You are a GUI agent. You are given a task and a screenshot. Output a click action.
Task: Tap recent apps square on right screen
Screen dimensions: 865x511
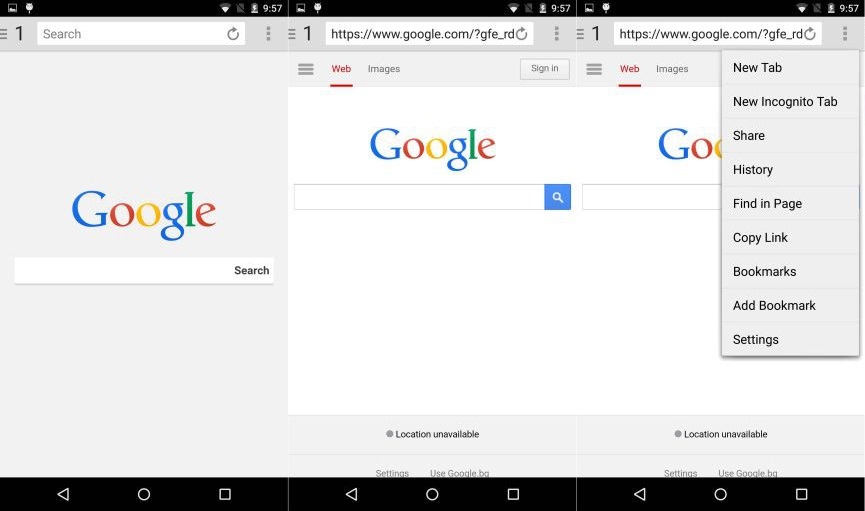pos(801,494)
